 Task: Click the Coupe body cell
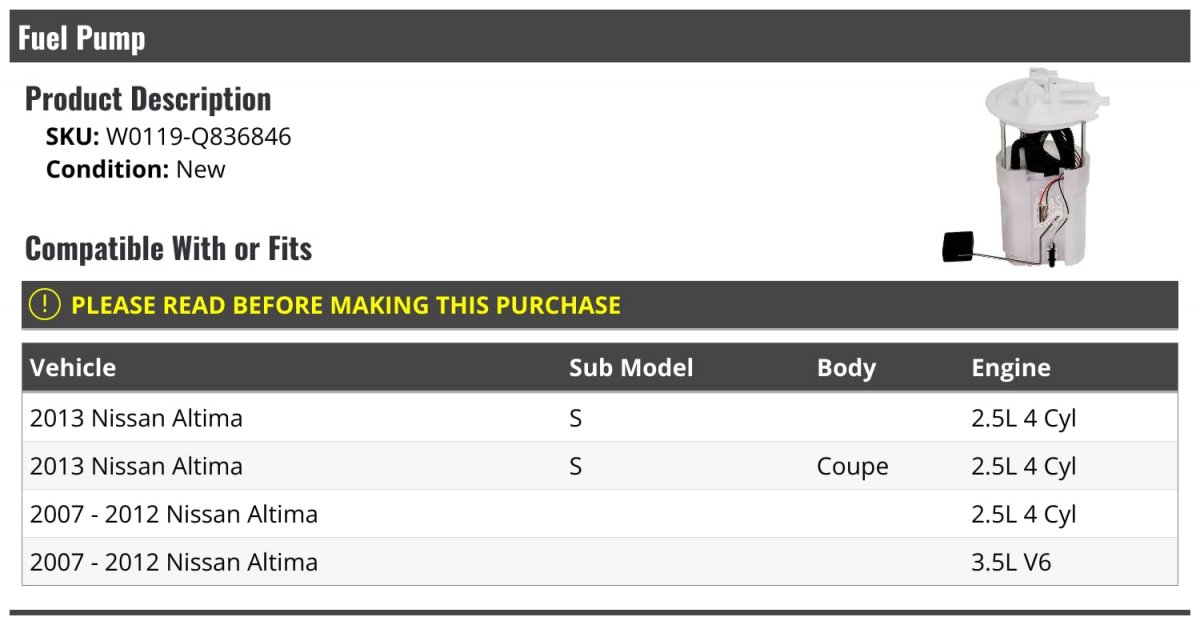[x=852, y=467]
